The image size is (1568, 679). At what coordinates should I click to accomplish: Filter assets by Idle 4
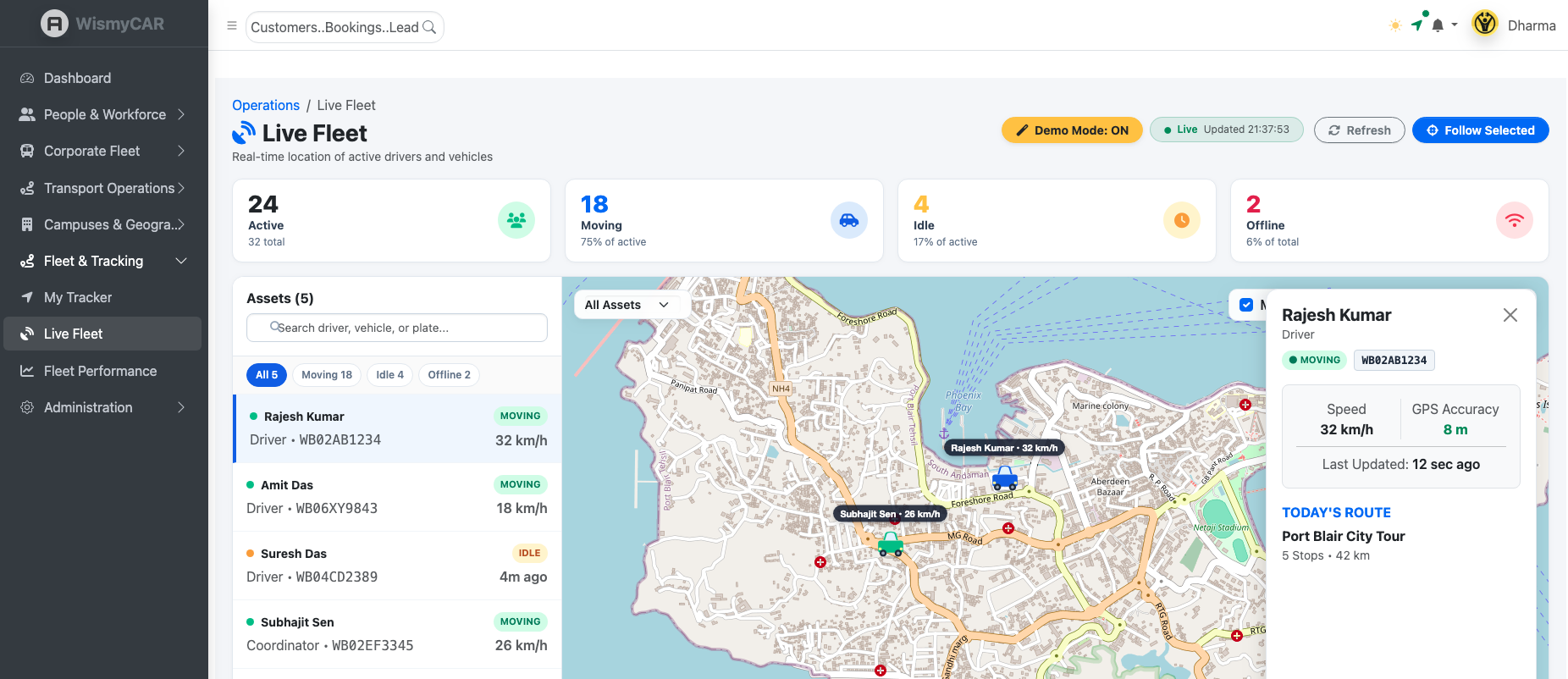pos(390,375)
